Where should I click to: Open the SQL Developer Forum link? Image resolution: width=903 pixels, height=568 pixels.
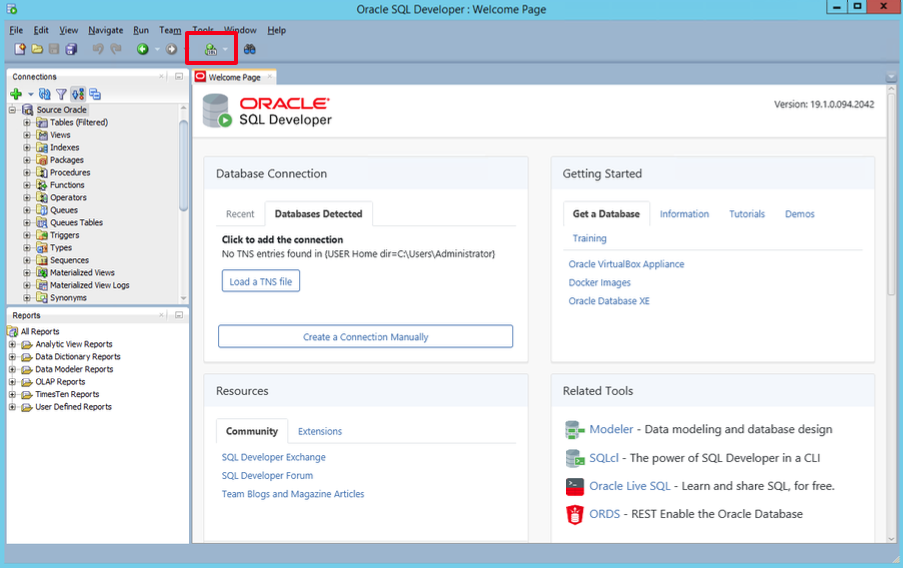pos(267,475)
